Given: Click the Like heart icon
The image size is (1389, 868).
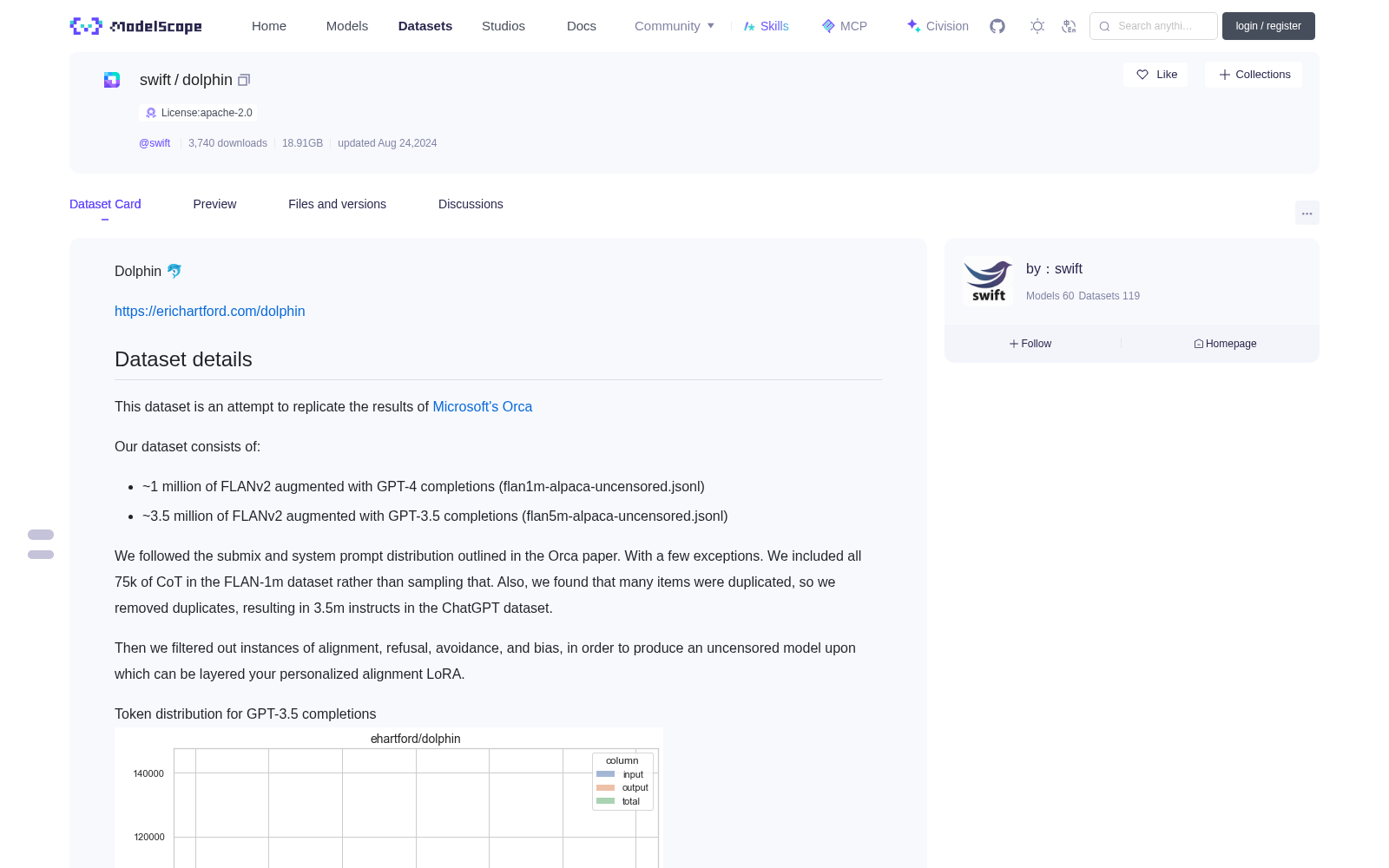Looking at the screenshot, I should (1142, 75).
